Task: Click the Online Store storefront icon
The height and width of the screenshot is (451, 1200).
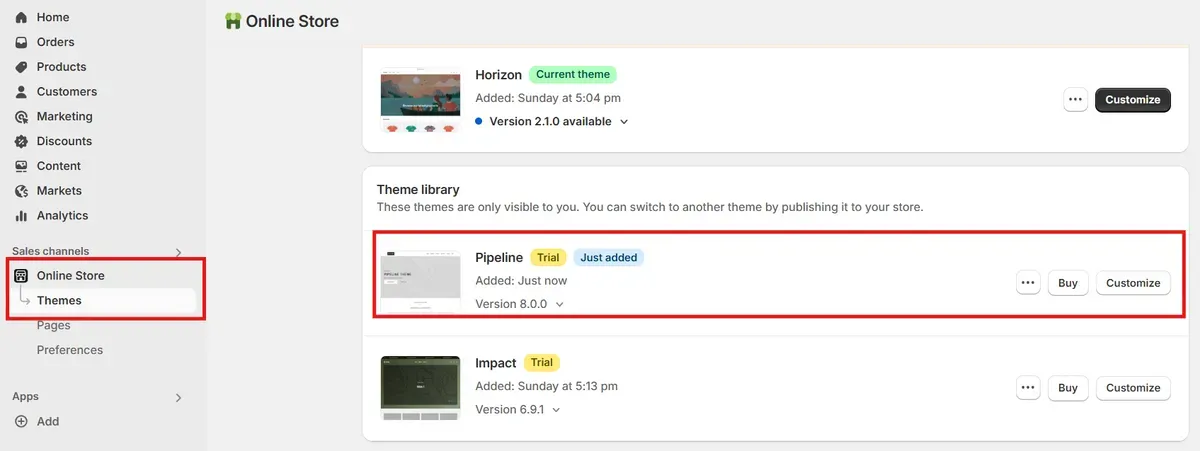Action: click(21, 275)
